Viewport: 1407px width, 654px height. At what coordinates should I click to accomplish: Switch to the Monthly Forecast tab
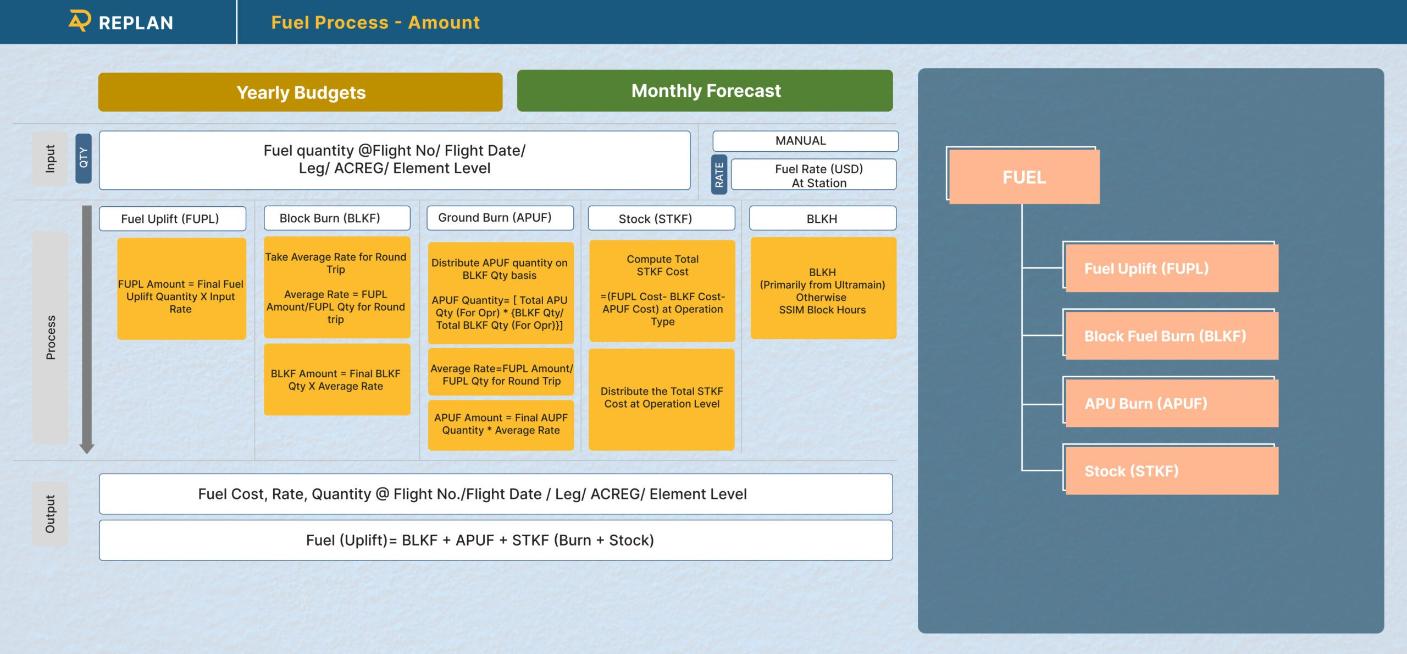[705, 91]
